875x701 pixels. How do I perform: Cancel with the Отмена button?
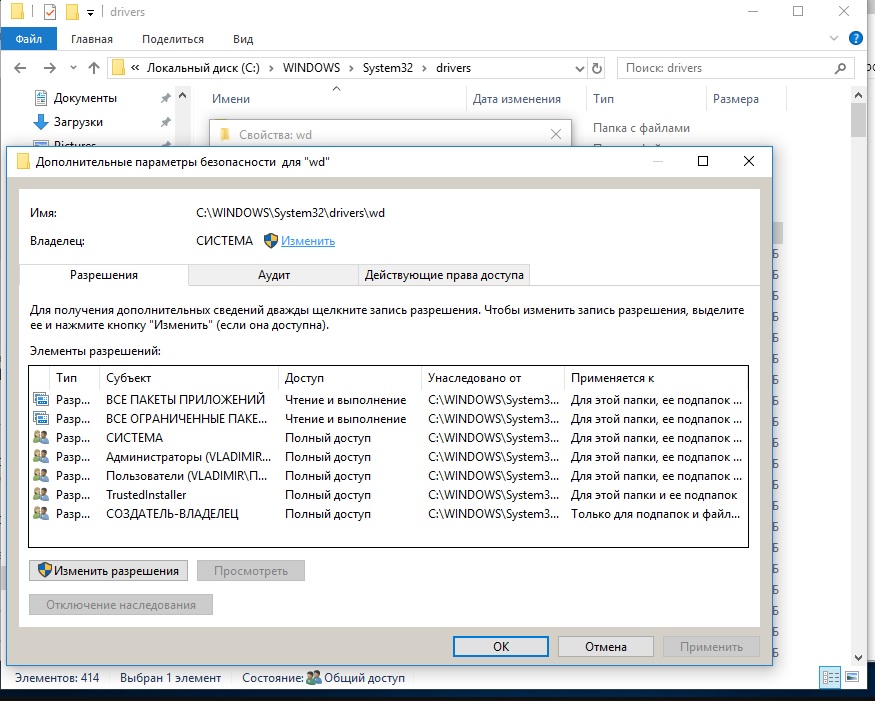tap(605, 646)
